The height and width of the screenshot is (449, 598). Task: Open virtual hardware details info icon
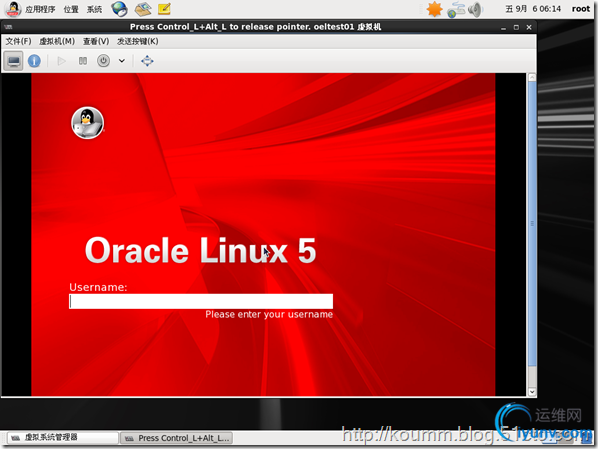coord(34,61)
